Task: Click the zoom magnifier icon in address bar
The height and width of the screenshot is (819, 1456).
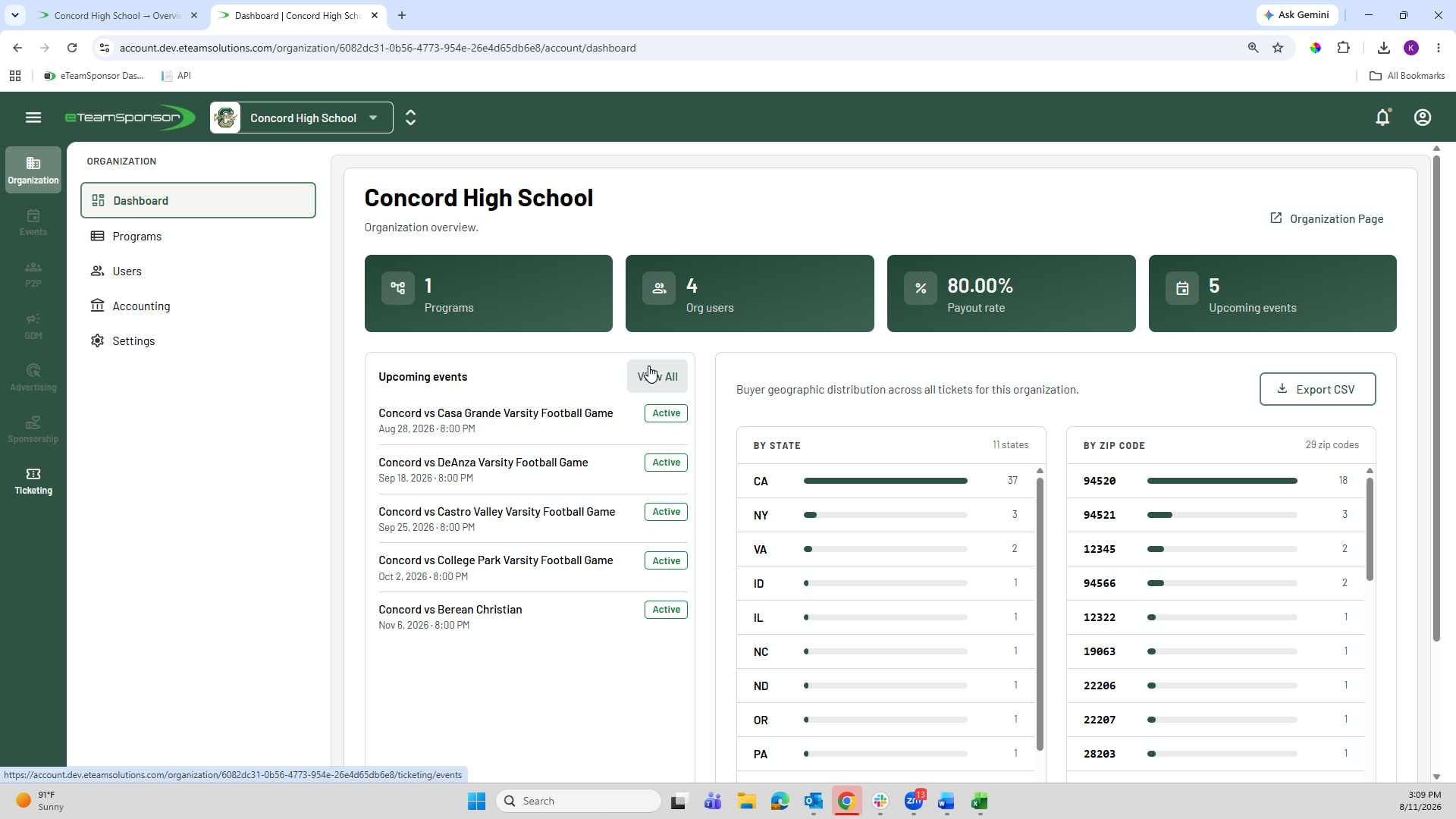Action: [x=1253, y=48]
